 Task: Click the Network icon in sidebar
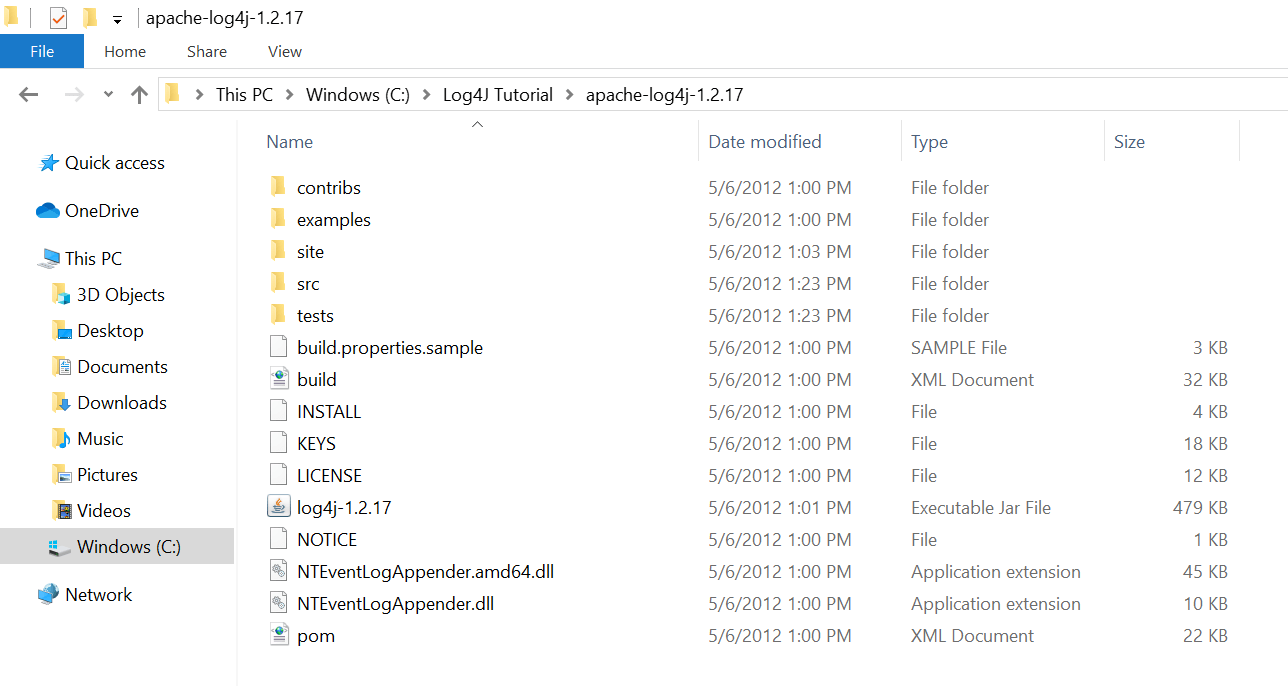tap(48, 595)
